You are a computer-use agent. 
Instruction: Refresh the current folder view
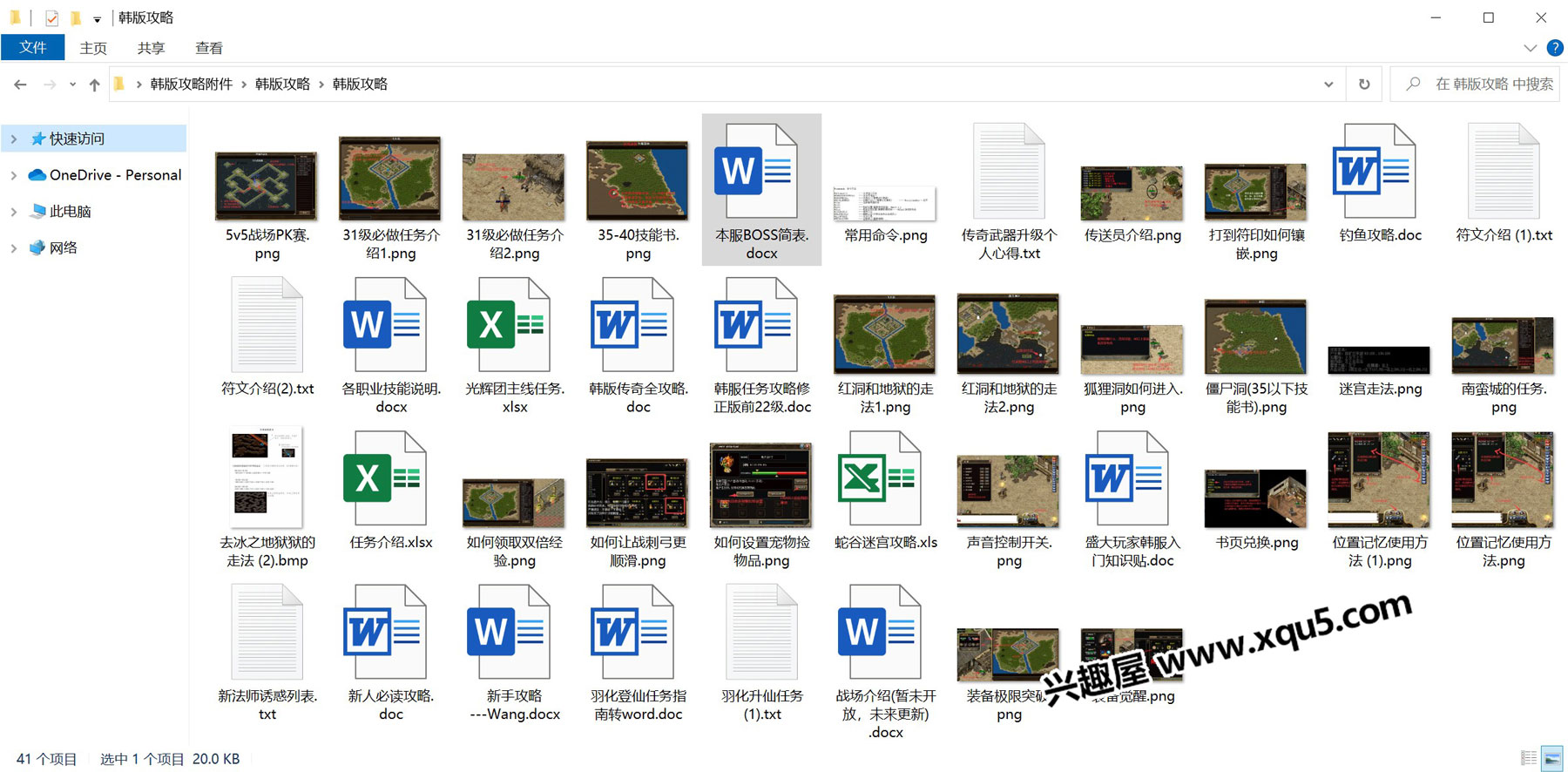1364,85
